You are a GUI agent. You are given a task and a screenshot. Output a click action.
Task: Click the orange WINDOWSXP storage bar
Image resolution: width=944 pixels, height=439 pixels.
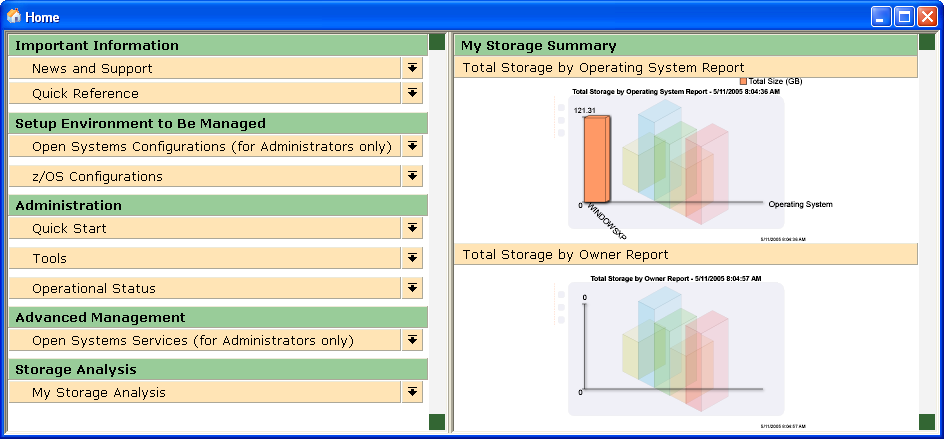(x=595, y=159)
